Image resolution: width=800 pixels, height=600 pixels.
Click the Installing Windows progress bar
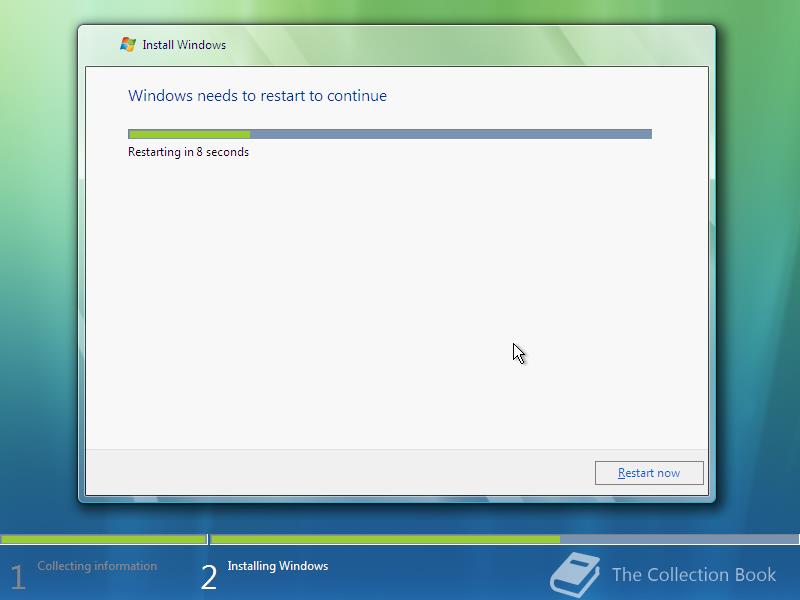click(x=505, y=539)
